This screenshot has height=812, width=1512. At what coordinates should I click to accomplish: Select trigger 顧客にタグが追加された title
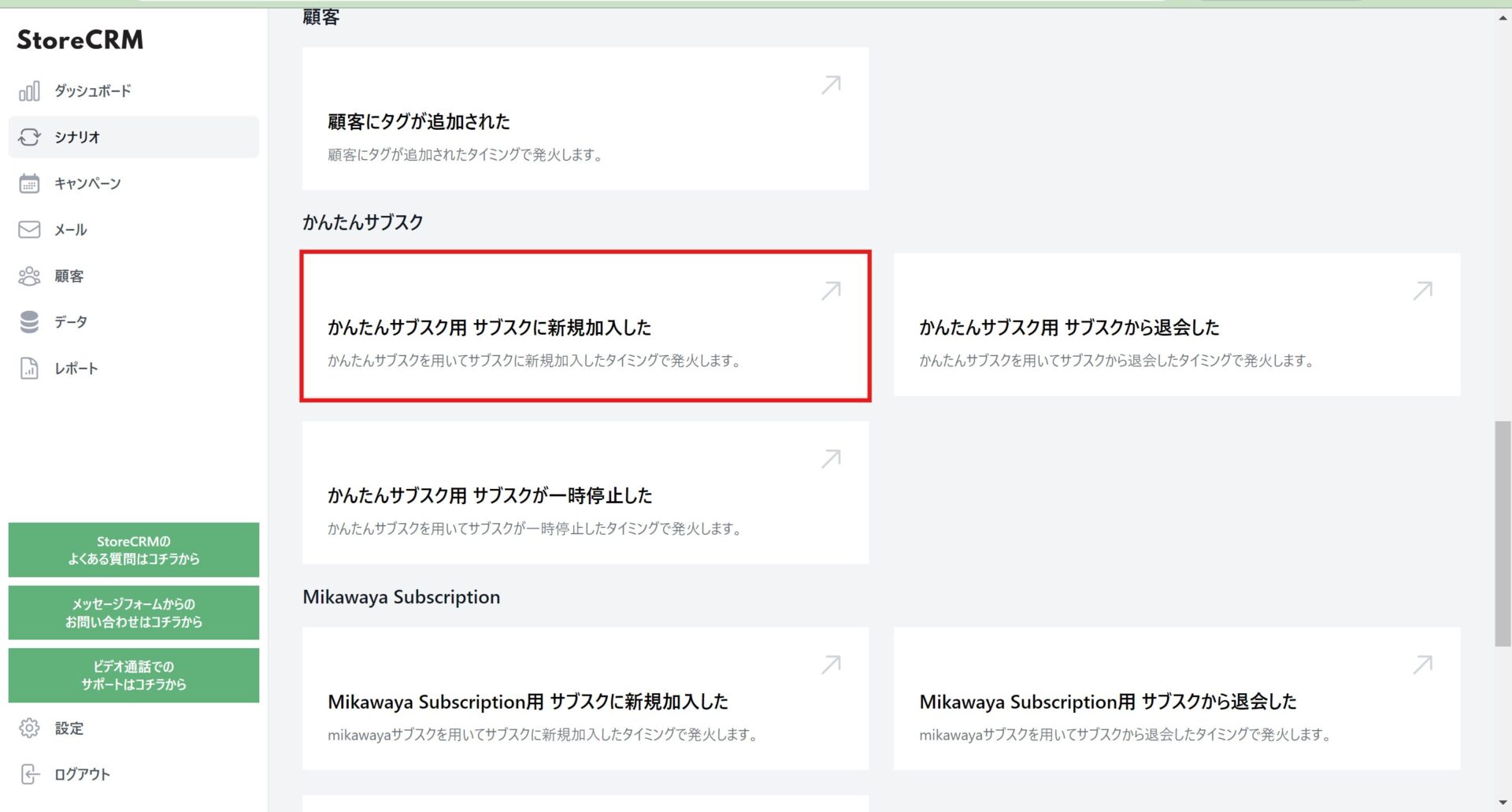[x=419, y=121]
